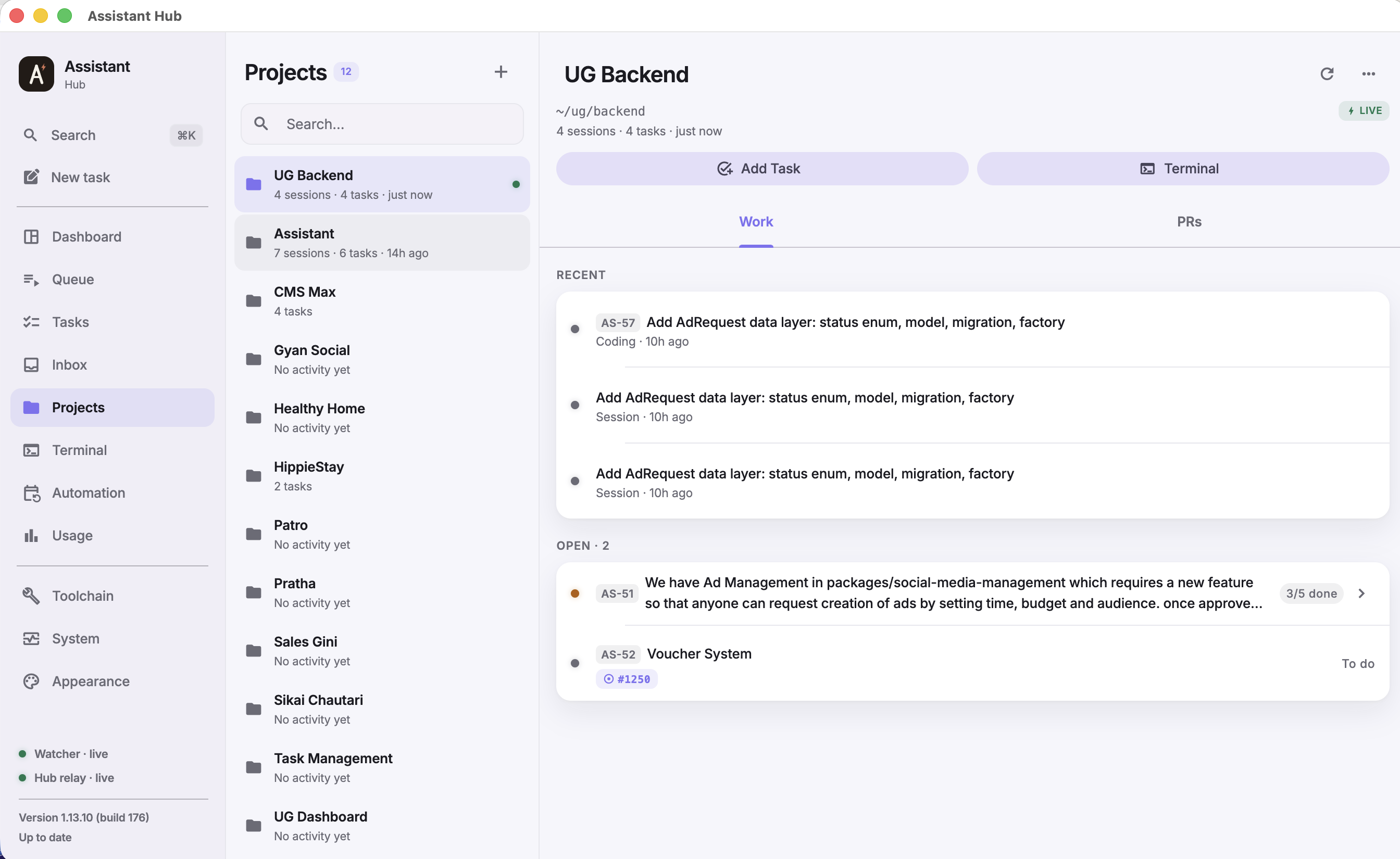
Task: Select the Patro project
Action: (x=382, y=534)
